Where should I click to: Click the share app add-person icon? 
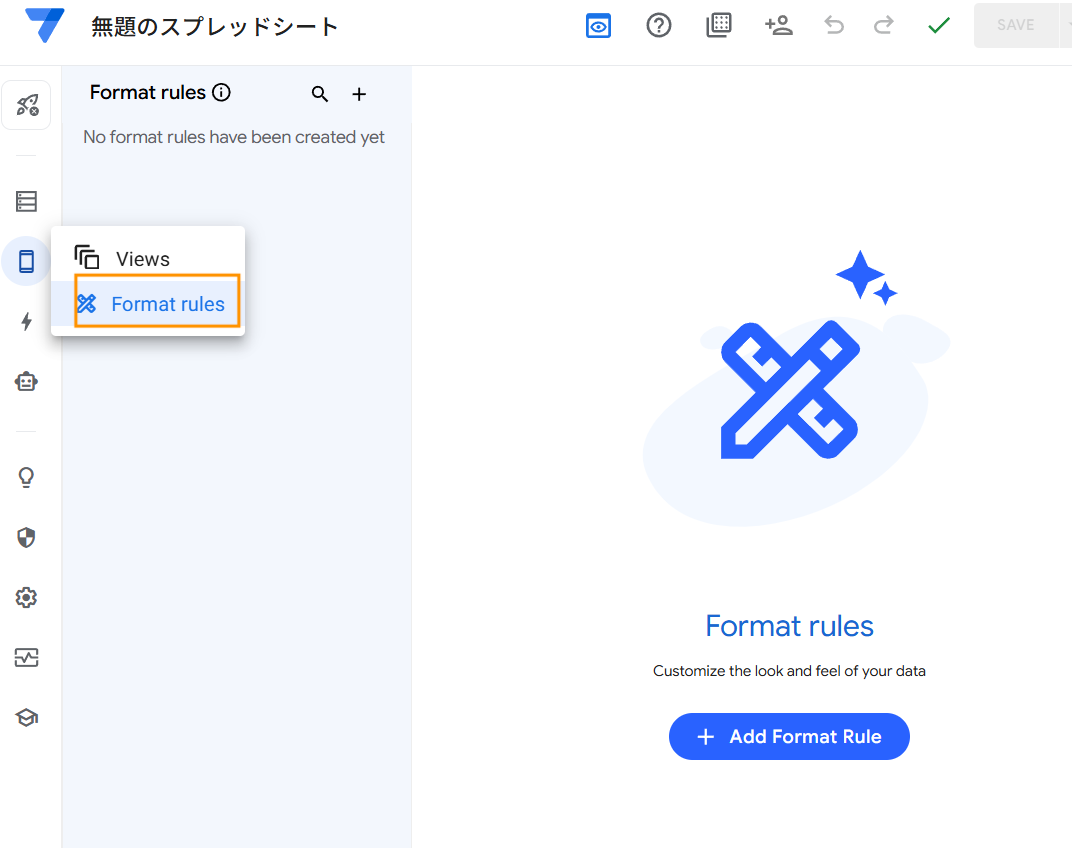pyautogui.click(x=778, y=26)
